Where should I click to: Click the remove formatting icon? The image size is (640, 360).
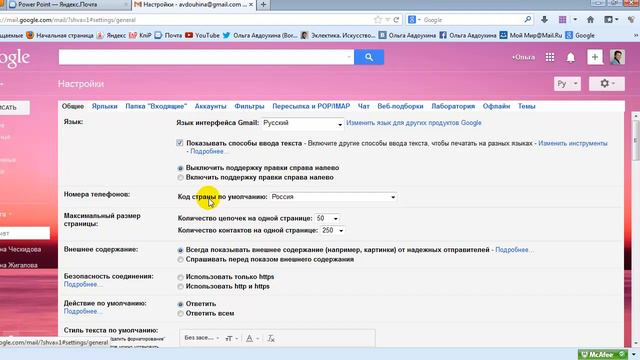pyautogui.click(x=271, y=338)
